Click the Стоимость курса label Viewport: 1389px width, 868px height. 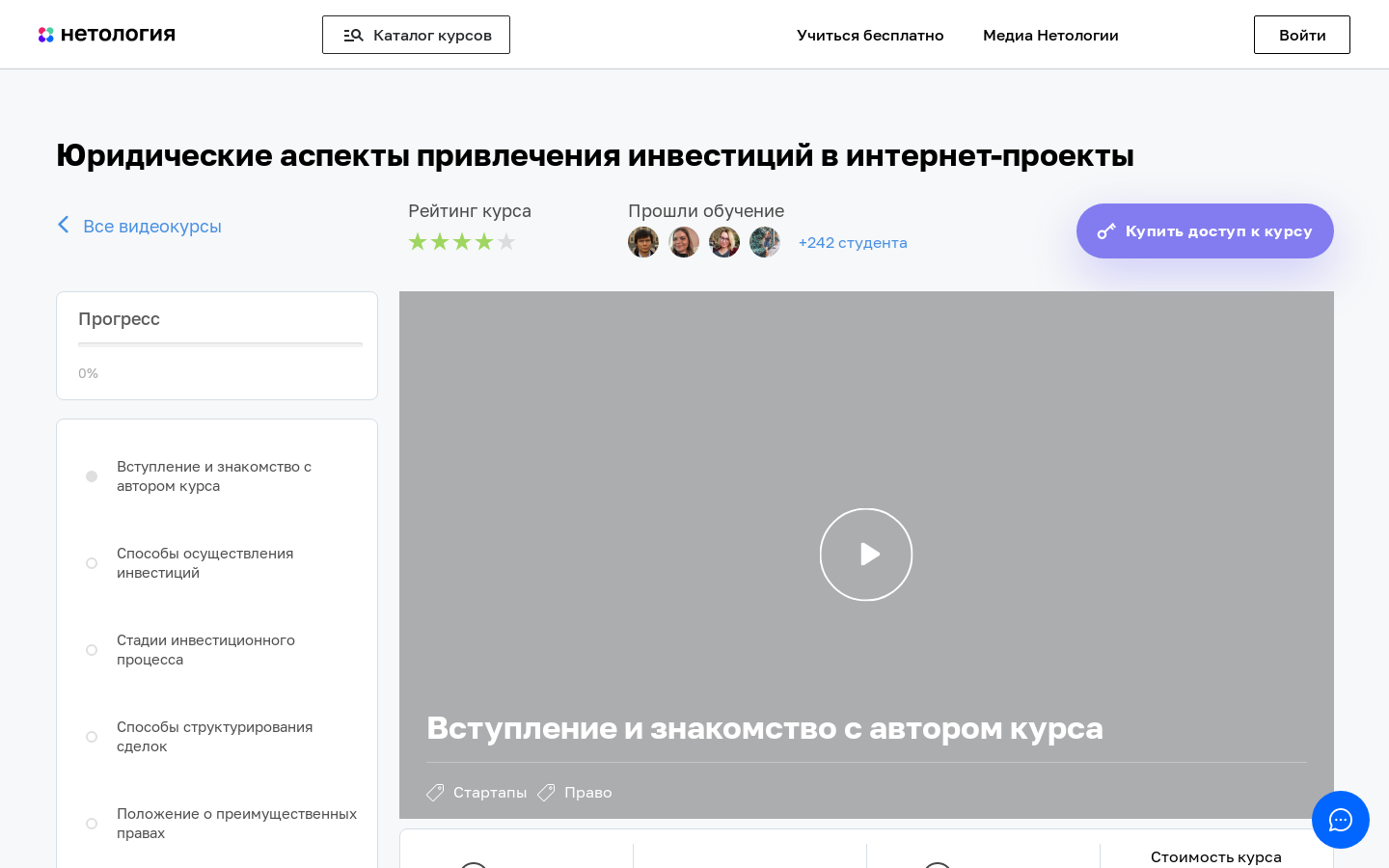pos(1216,857)
